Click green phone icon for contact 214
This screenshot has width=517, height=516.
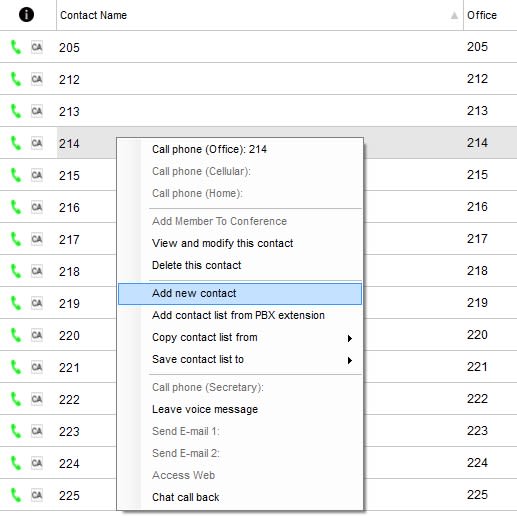[16, 143]
